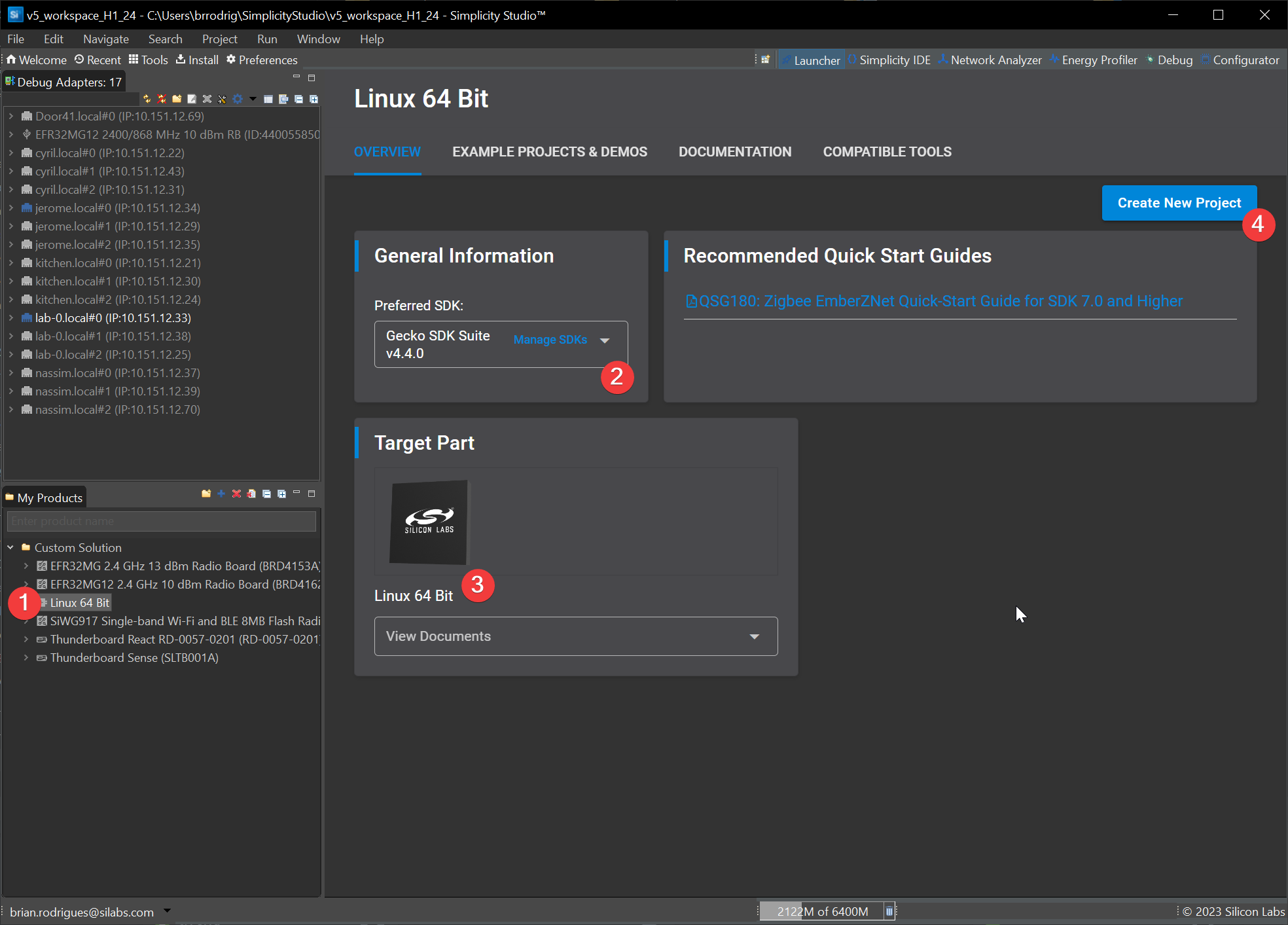This screenshot has width=1288, height=925.
Task: Click the new folder icon in Debug Adapters toolbar
Action: [x=177, y=99]
